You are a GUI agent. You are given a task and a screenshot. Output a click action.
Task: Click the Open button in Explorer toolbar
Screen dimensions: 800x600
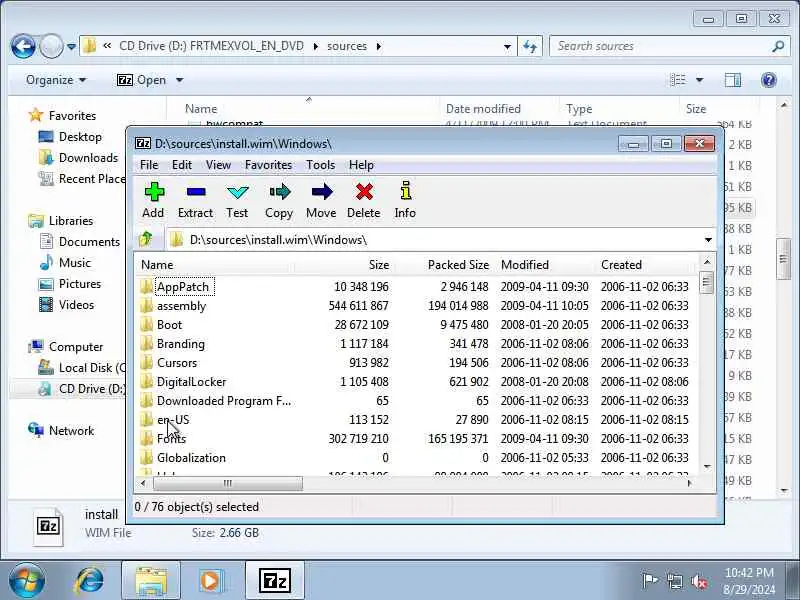click(141, 80)
